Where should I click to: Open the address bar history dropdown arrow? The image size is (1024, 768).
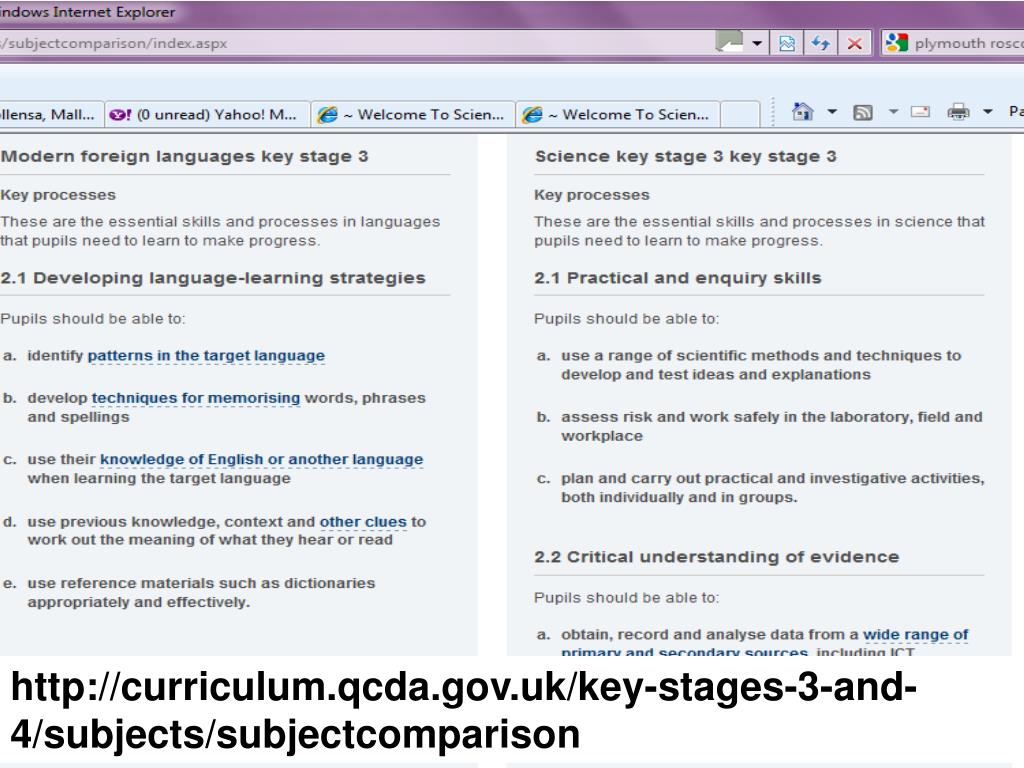click(x=757, y=44)
